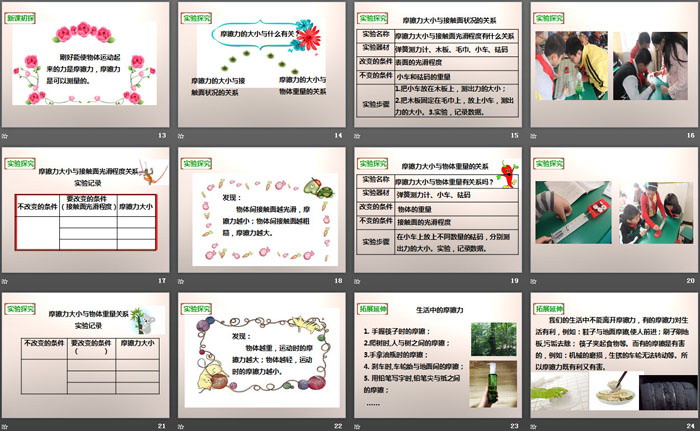Click slide number 14 label
The height and width of the screenshot is (431, 700).
pos(338,135)
